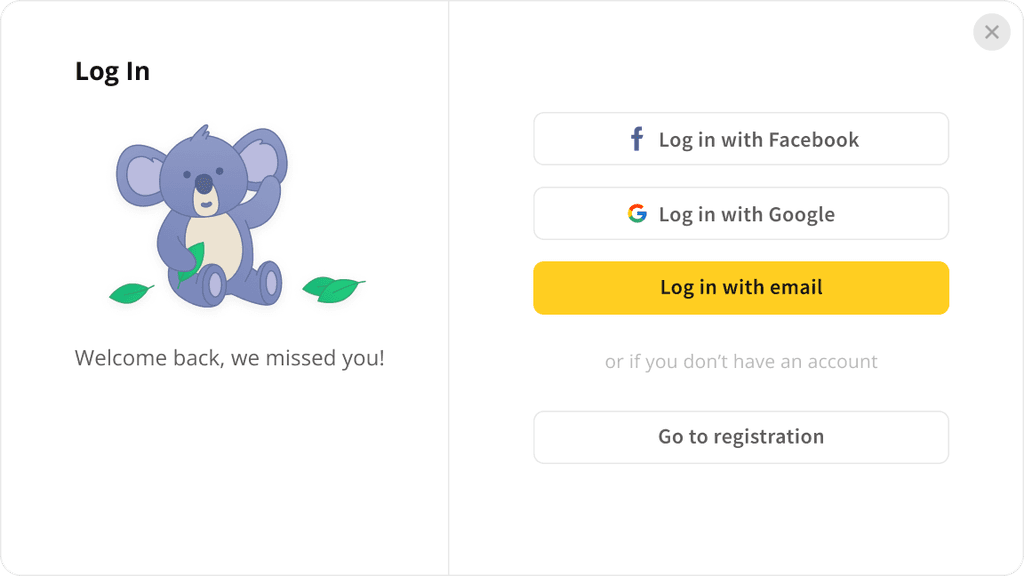Click the koala's dark nose
The width and height of the screenshot is (1024, 576).
click(204, 184)
